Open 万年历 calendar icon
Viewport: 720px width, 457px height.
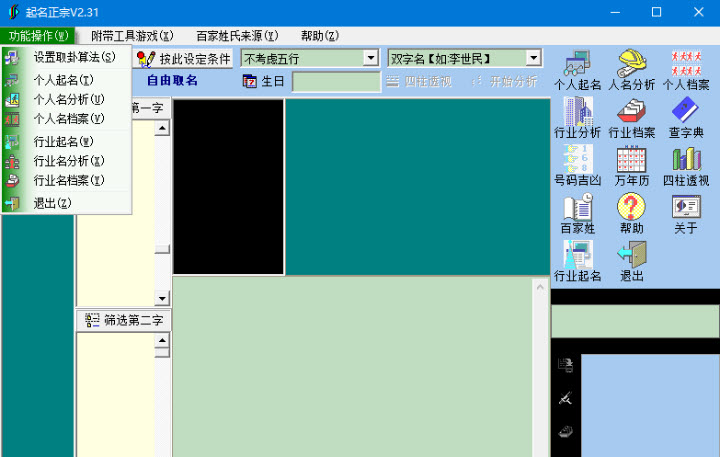tap(631, 166)
